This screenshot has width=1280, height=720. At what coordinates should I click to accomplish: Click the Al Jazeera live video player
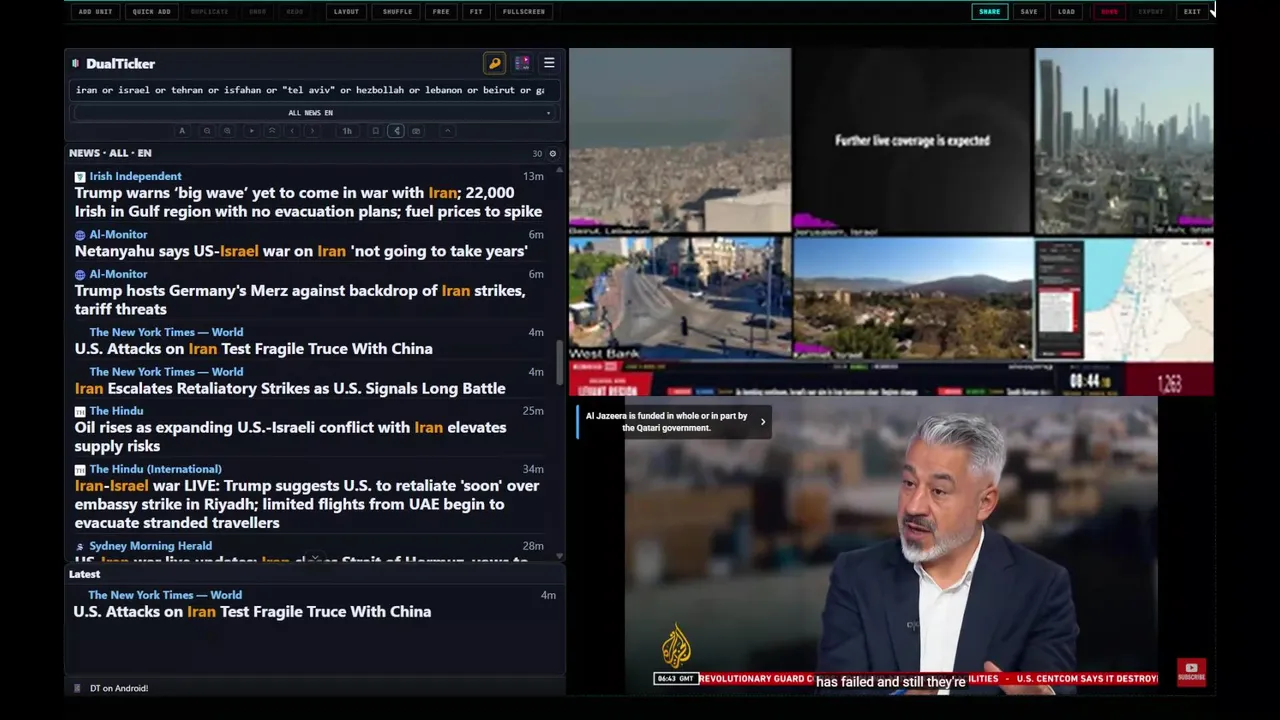891,545
